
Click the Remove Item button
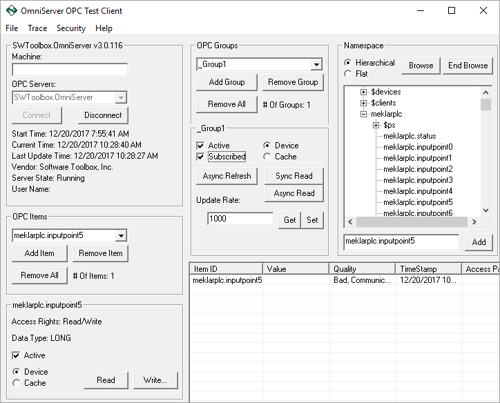pos(101,253)
